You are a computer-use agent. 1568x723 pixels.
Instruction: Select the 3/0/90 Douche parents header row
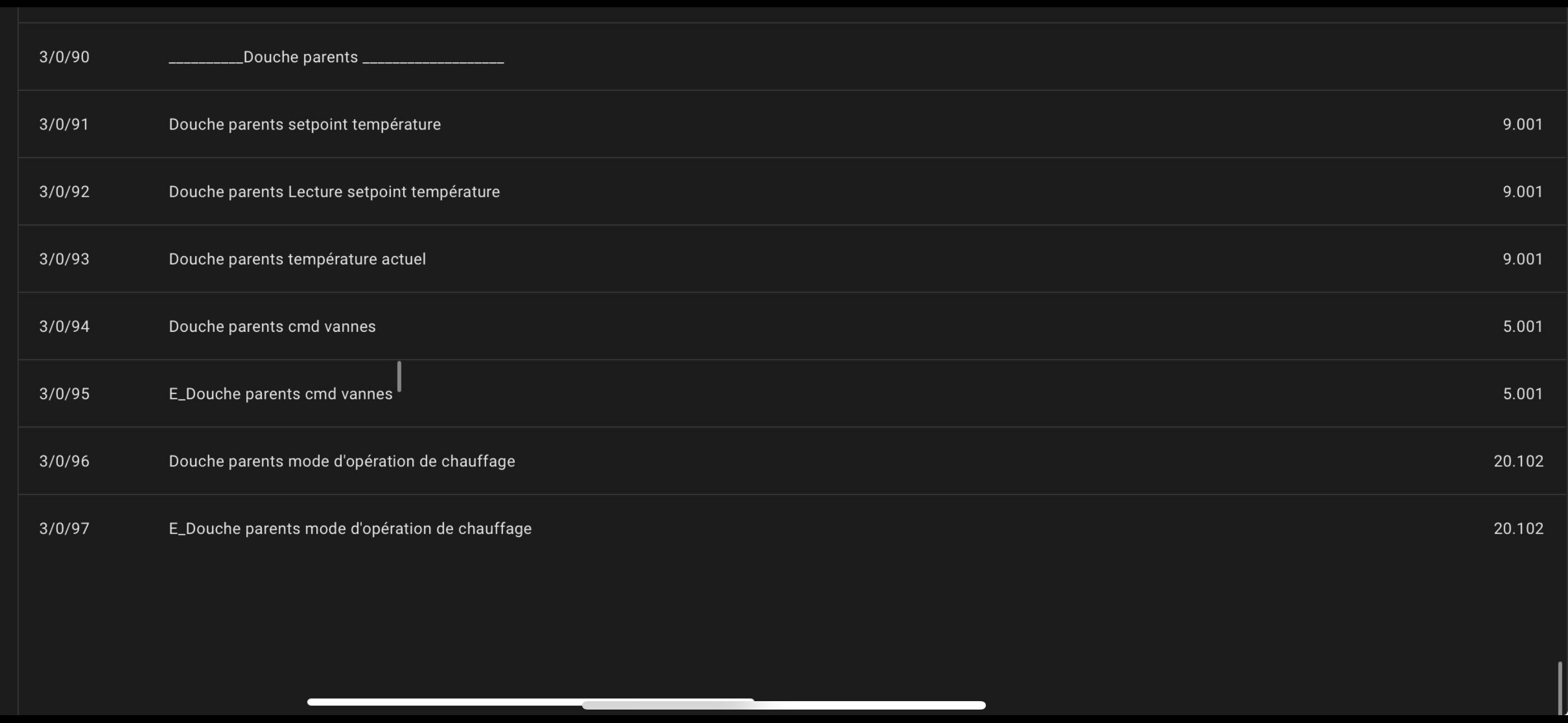[x=792, y=57]
